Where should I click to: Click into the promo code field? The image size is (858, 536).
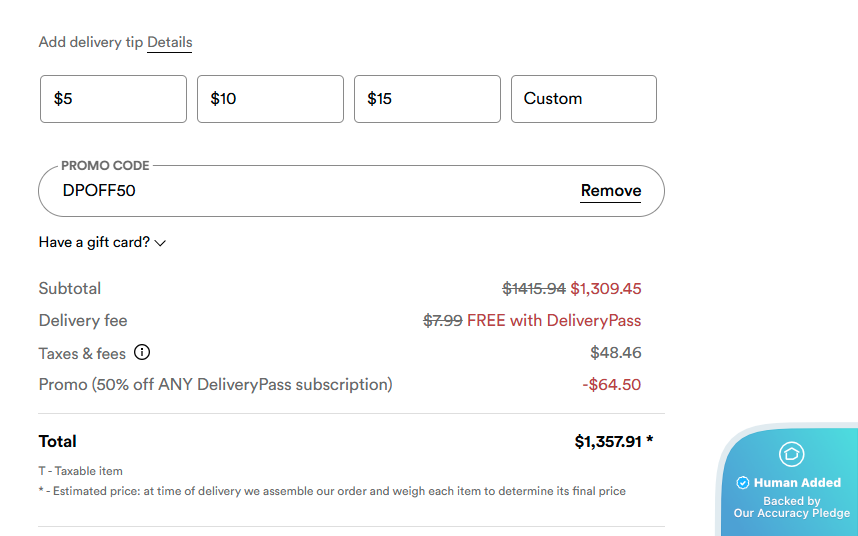pyautogui.click(x=300, y=190)
